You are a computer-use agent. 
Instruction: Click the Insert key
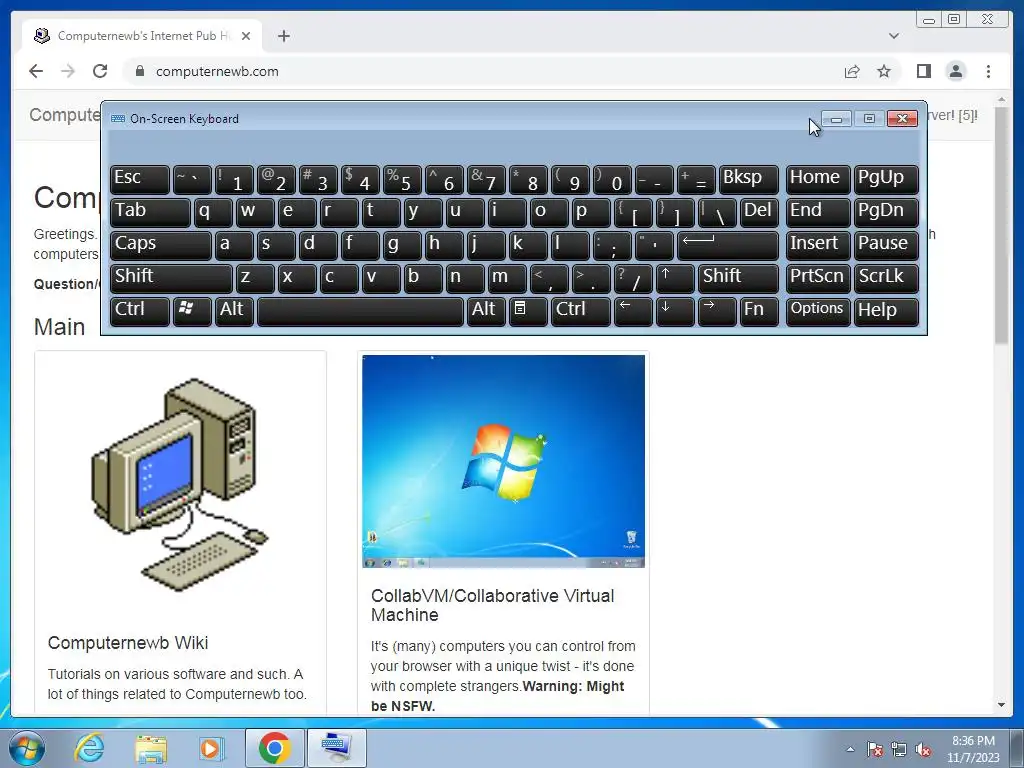[x=818, y=245]
